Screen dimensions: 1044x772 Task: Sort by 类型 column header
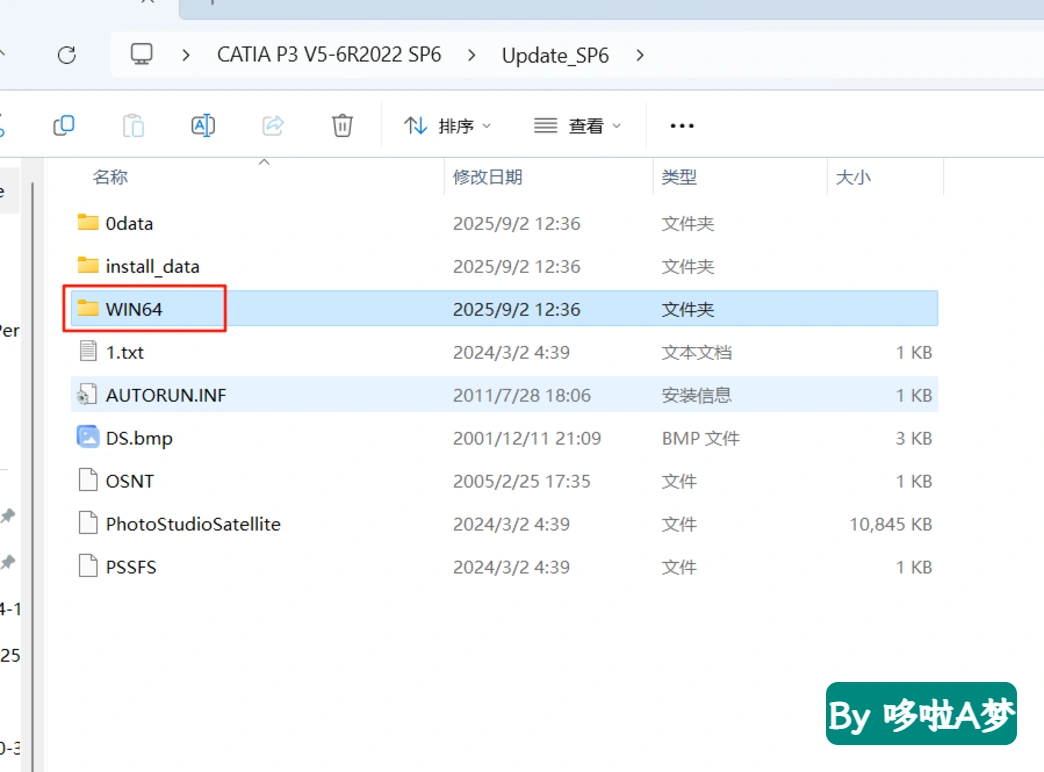679,177
